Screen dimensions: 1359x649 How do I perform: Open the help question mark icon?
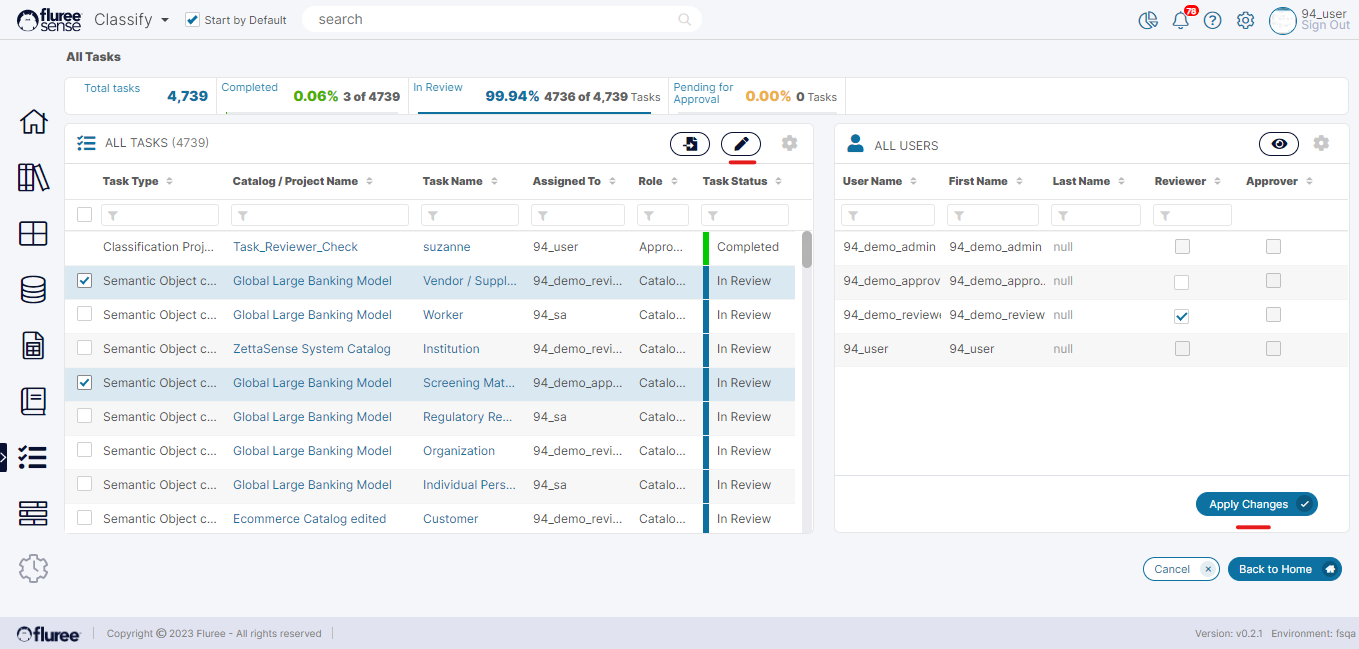click(1213, 20)
